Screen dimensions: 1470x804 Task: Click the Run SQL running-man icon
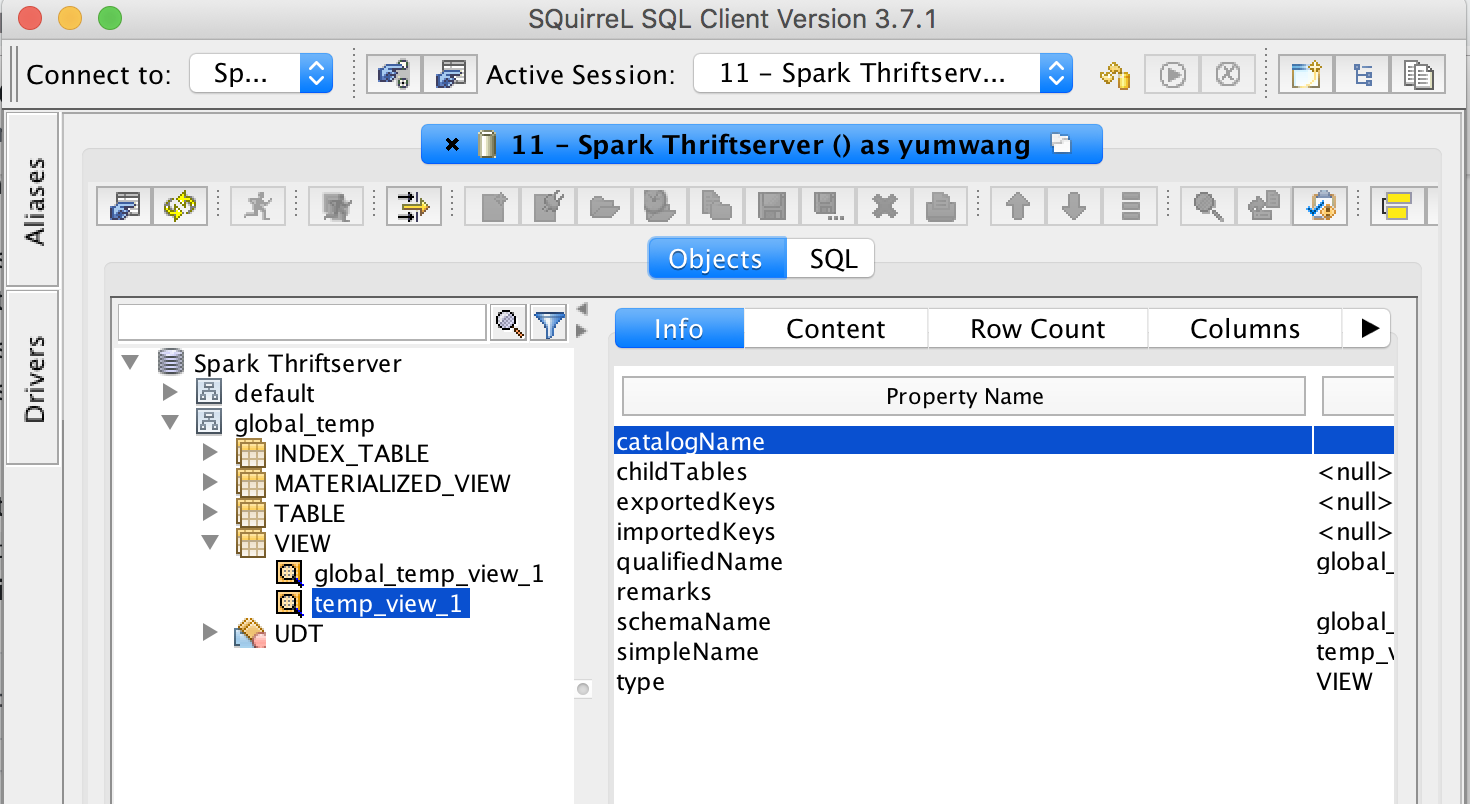(x=258, y=207)
